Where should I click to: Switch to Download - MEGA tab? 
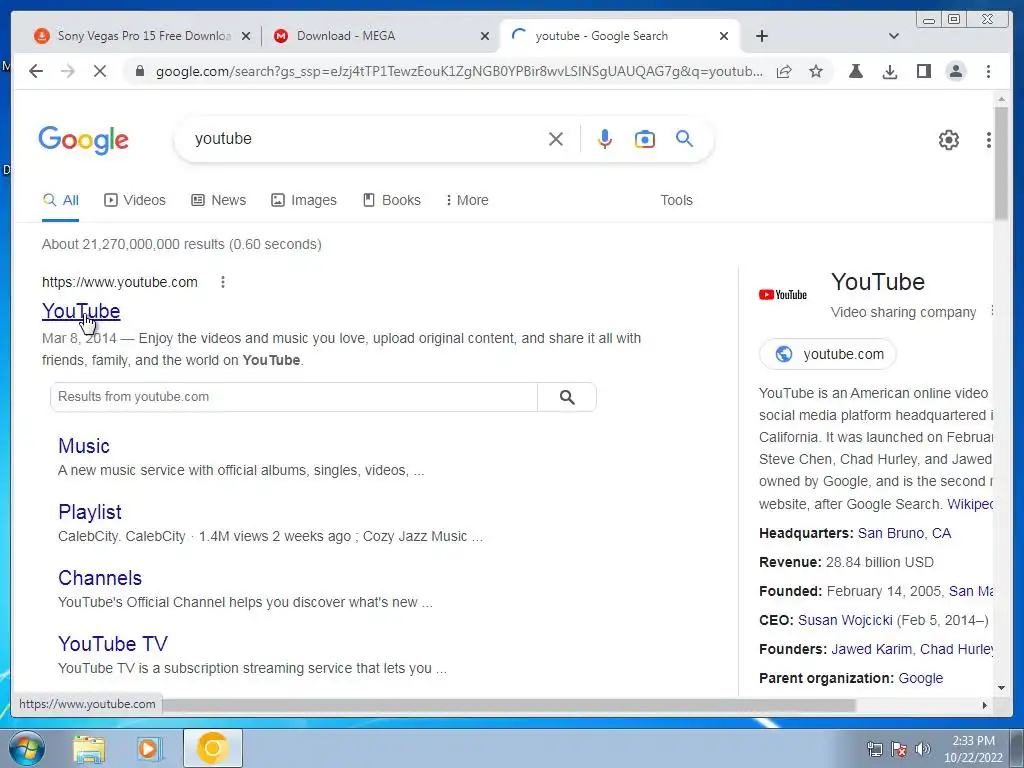point(379,36)
